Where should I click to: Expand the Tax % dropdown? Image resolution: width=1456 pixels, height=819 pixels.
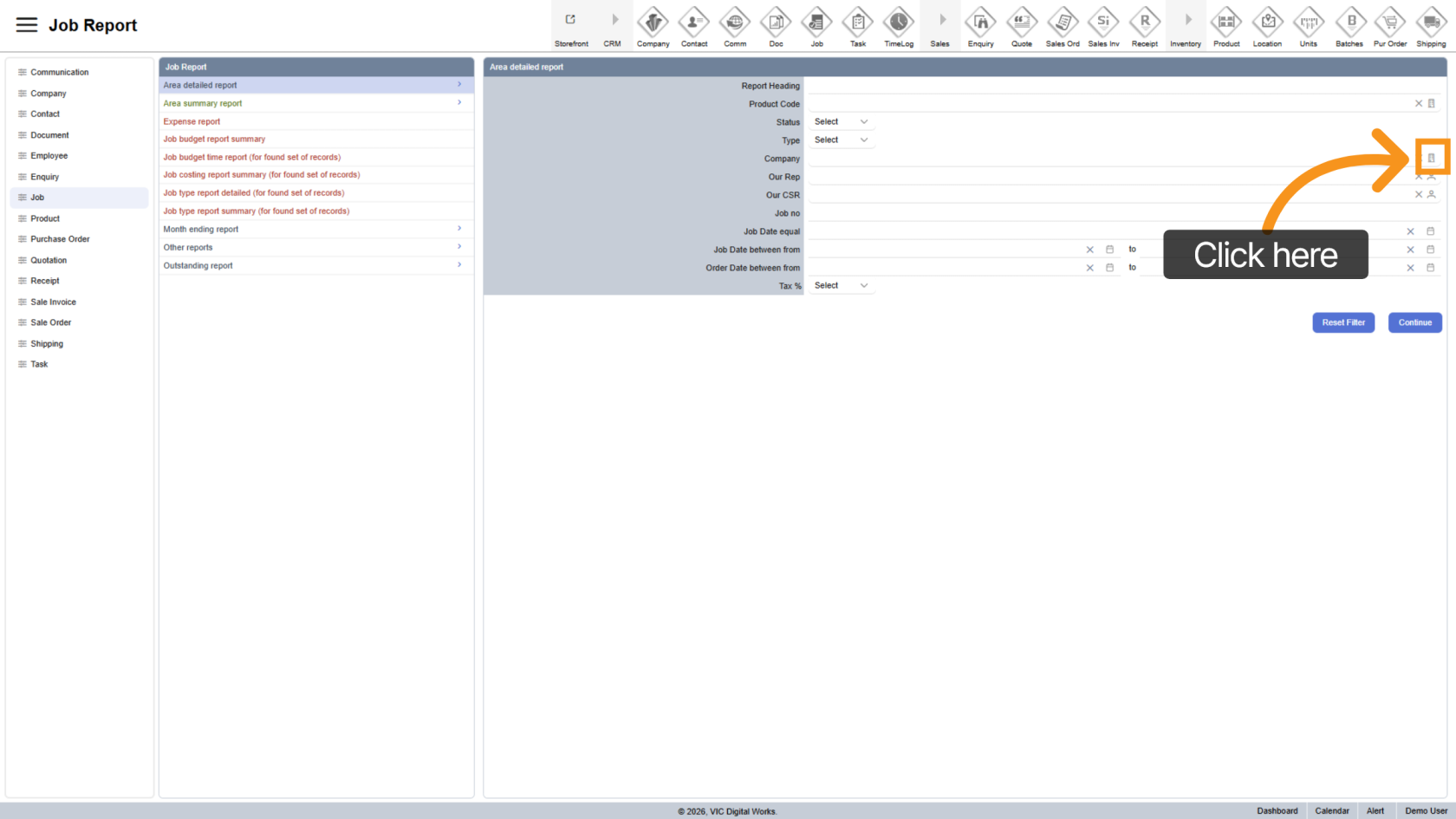click(841, 286)
